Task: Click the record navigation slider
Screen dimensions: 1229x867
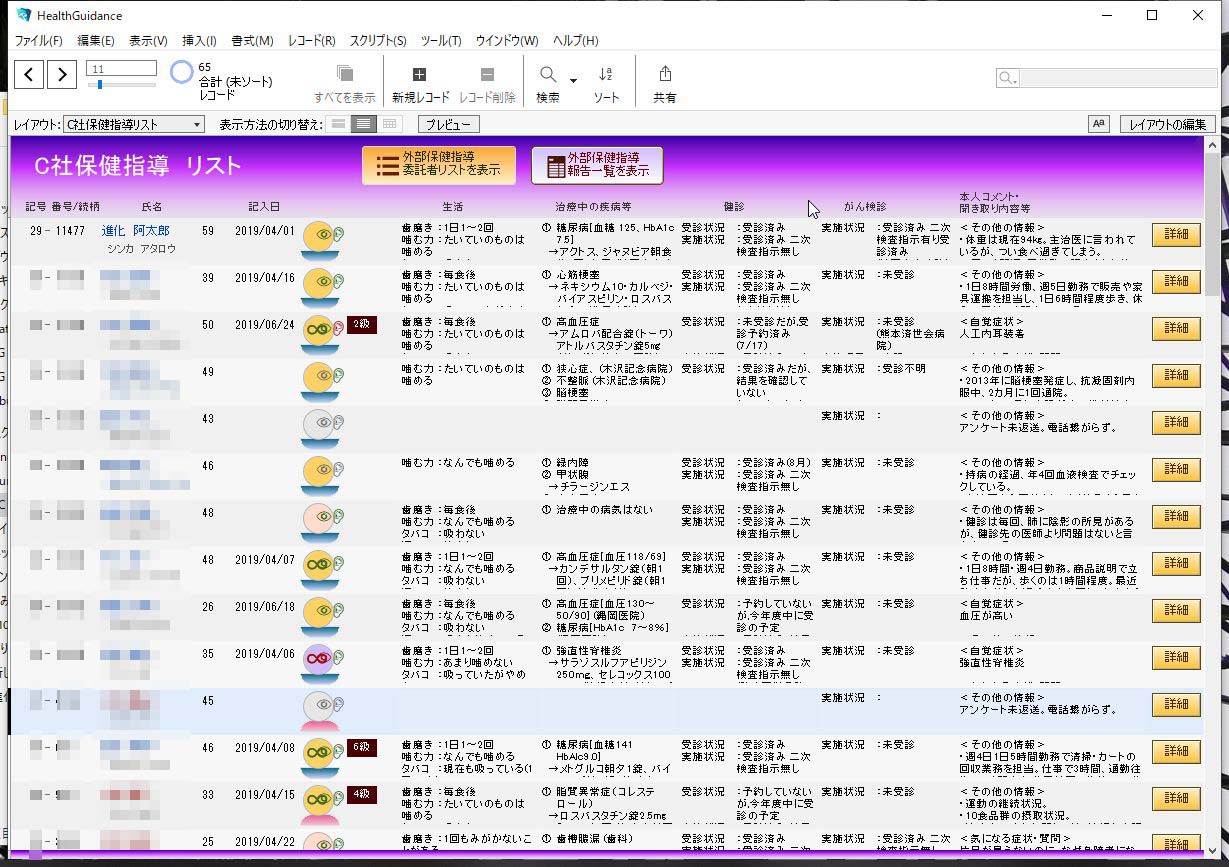Action: pos(121,85)
